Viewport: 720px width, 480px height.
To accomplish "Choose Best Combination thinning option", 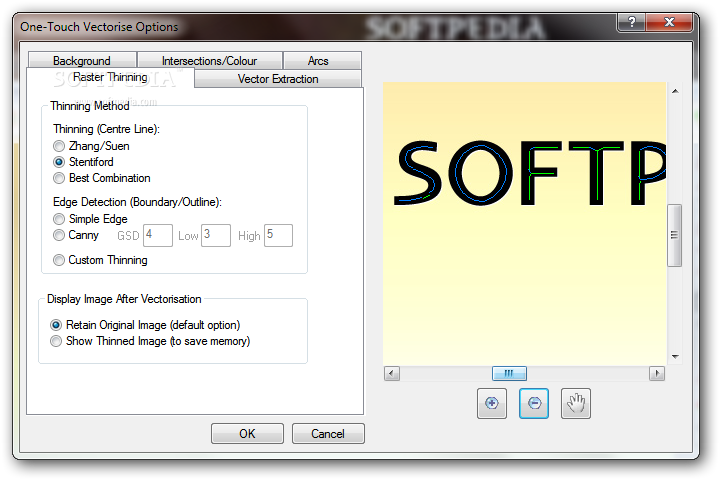I will coord(102,178).
